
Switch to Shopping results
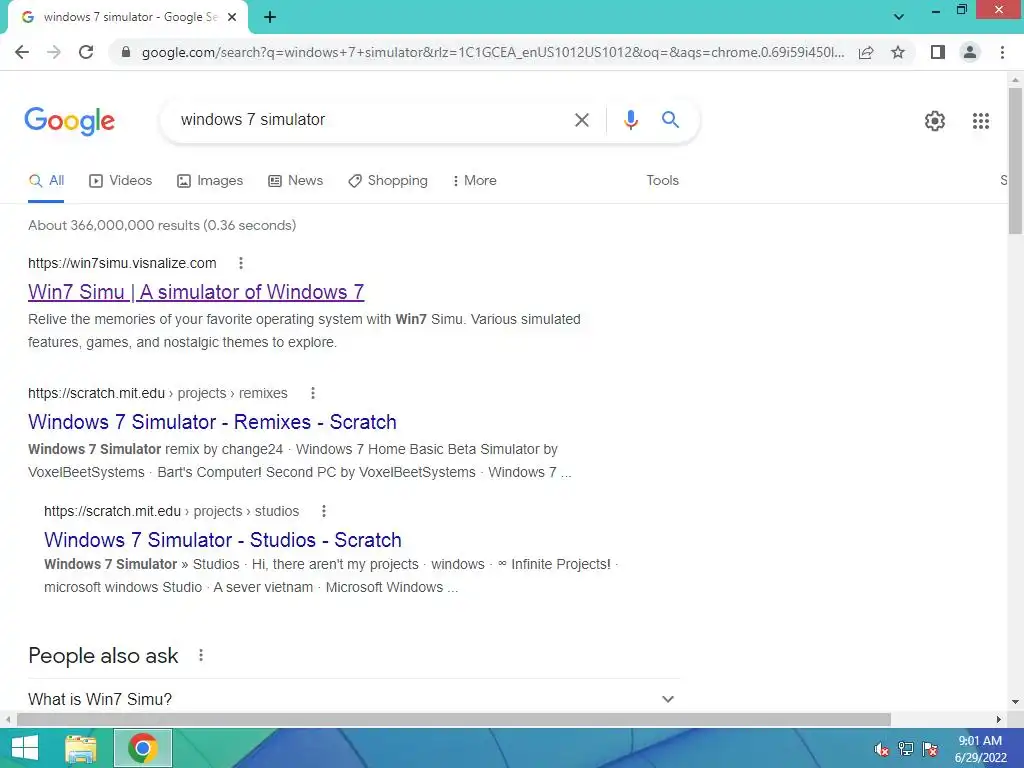(x=388, y=181)
